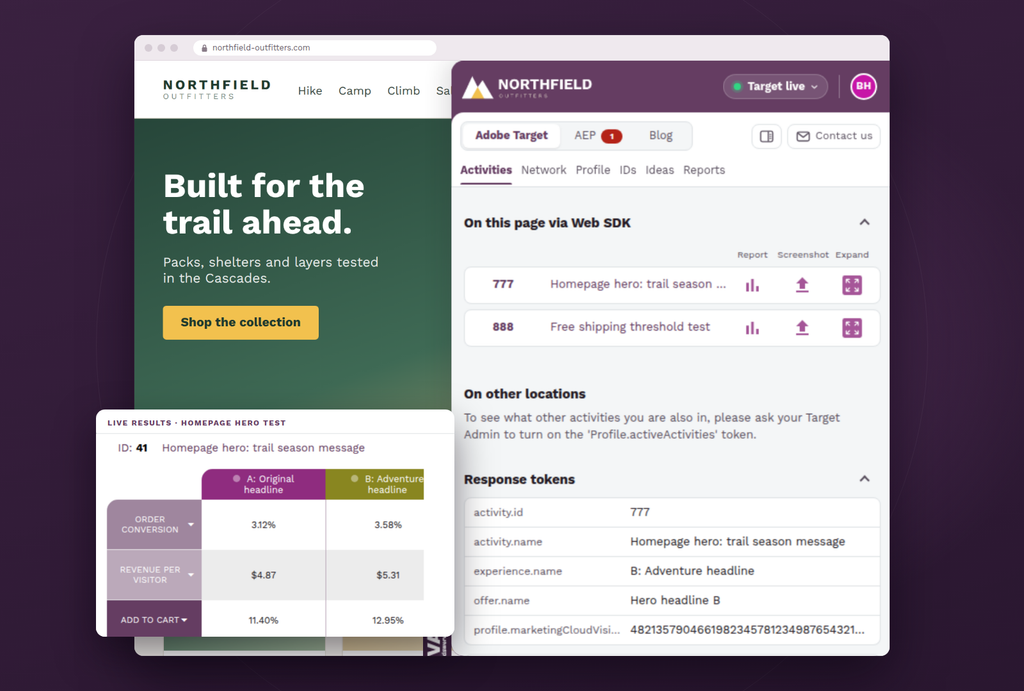Click the profile.marketingCloudVisi... token row

672,630
